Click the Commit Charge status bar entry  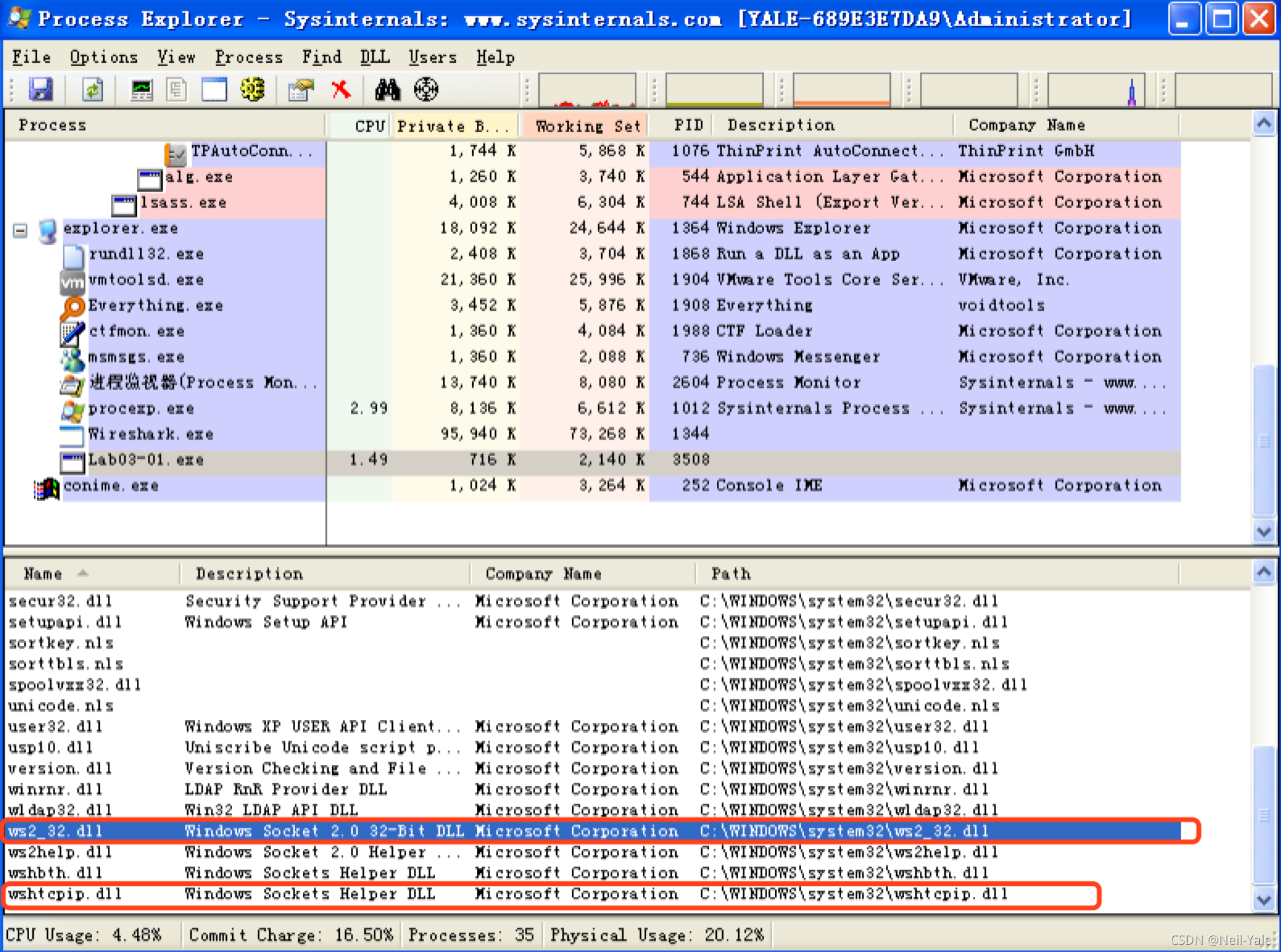[291, 935]
